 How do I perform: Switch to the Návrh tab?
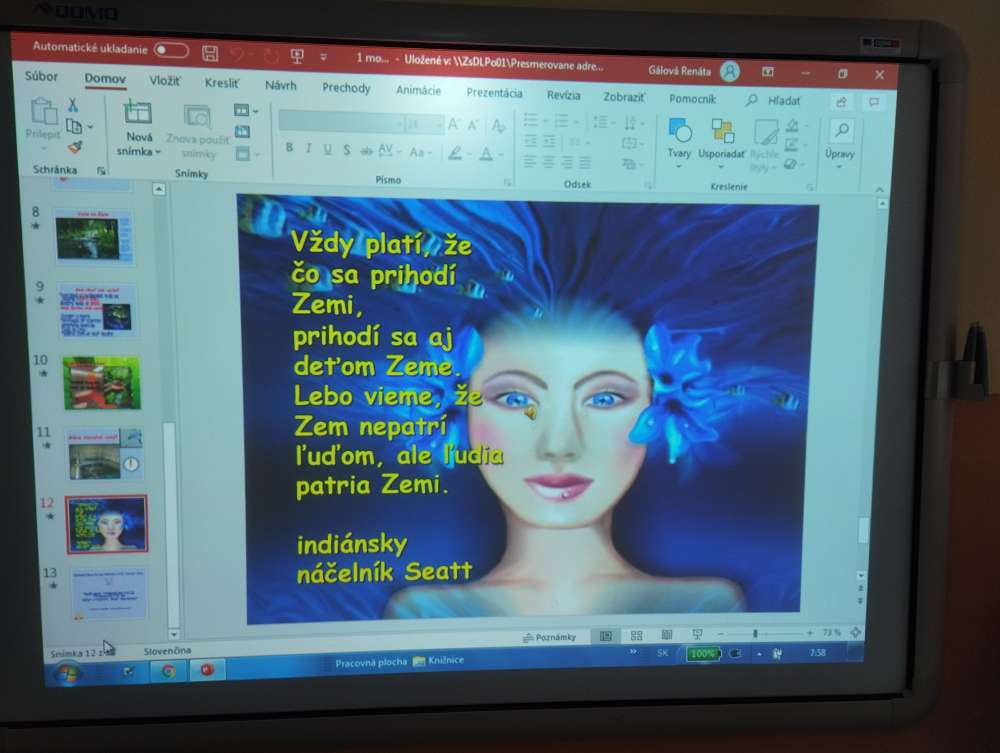coord(281,85)
